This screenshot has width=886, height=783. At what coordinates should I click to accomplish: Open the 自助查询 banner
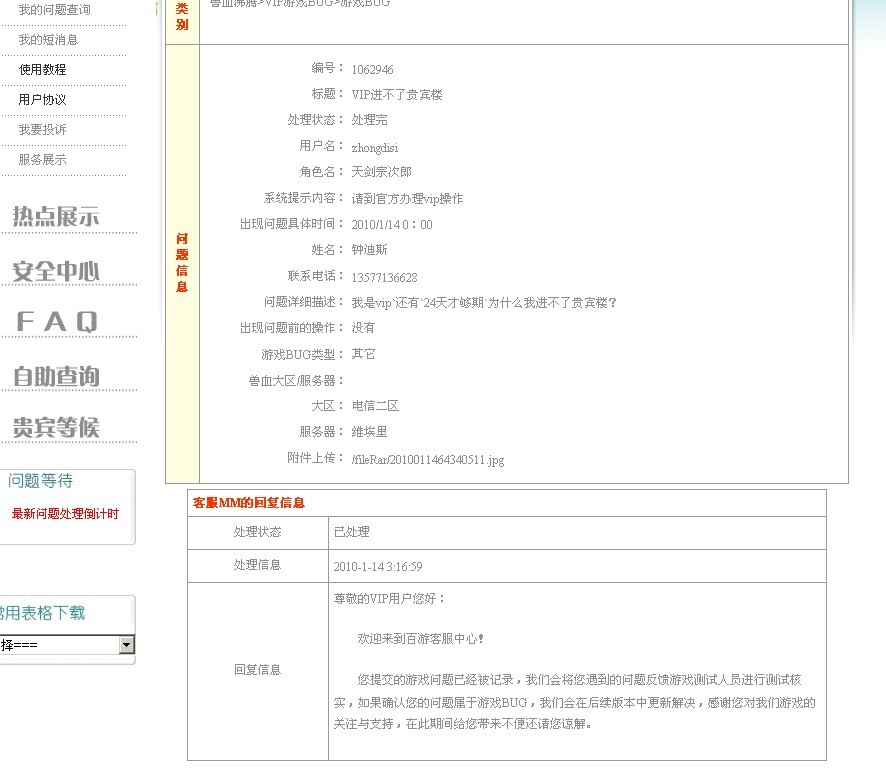tap(56, 376)
